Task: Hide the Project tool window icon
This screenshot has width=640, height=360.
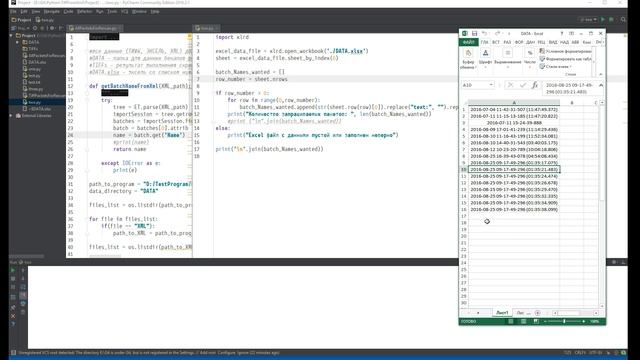Action: (x=60, y=28)
